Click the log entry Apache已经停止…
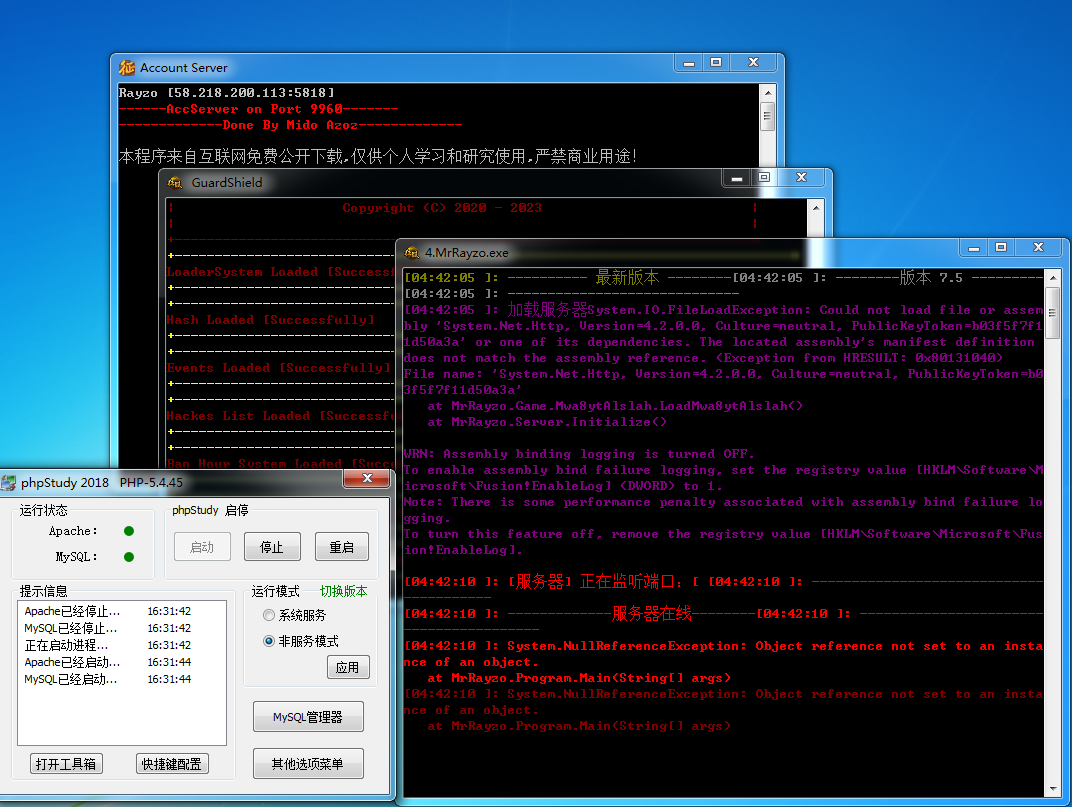 72,611
